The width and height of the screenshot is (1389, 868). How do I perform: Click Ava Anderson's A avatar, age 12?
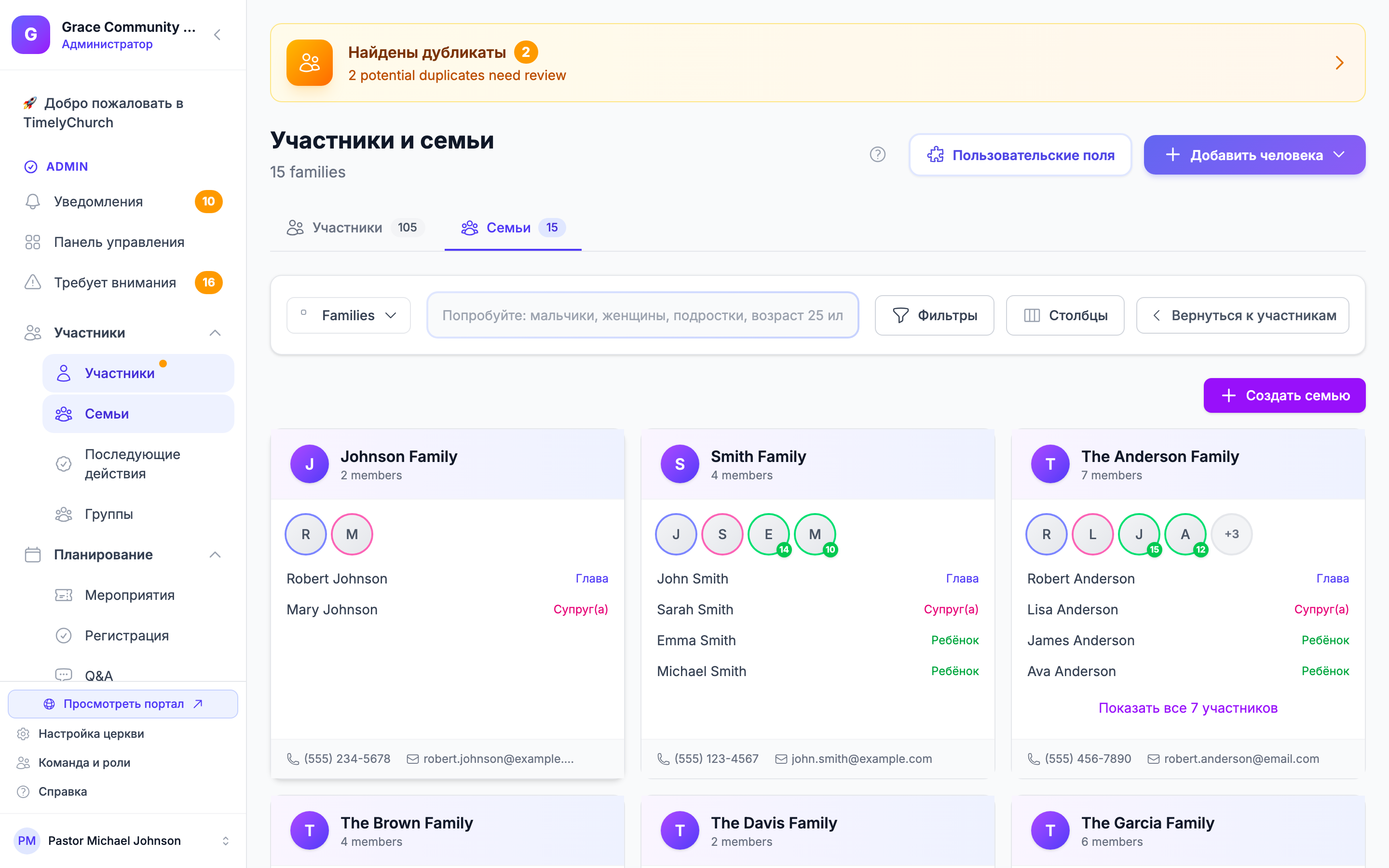click(1185, 534)
